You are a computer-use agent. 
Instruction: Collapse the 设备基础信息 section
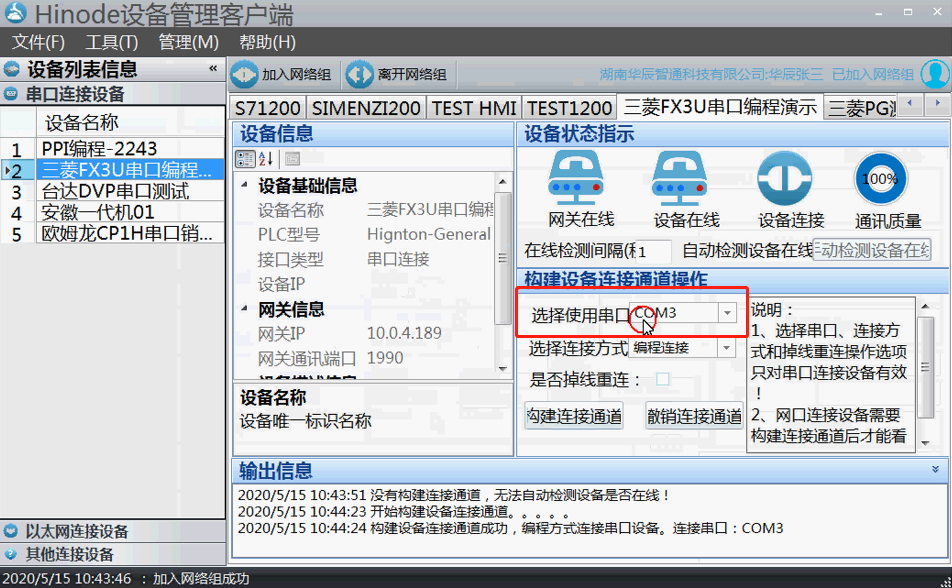[242, 186]
